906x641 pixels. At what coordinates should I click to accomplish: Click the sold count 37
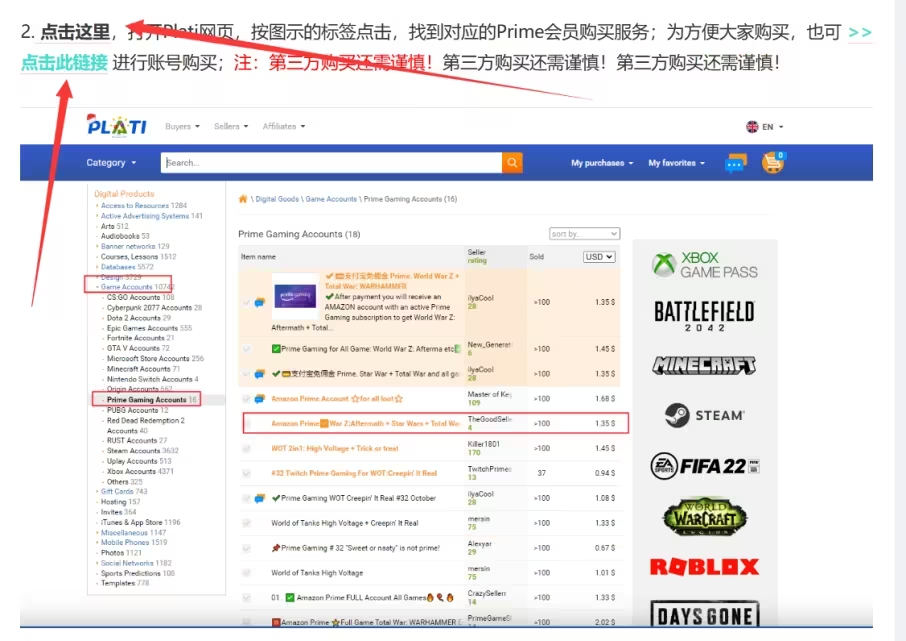[x=541, y=473]
